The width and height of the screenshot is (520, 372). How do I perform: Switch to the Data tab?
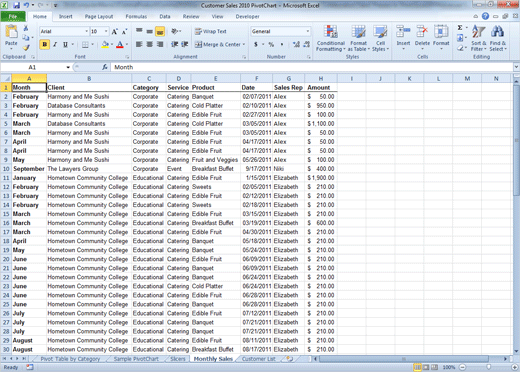pyautogui.click(x=165, y=16)
